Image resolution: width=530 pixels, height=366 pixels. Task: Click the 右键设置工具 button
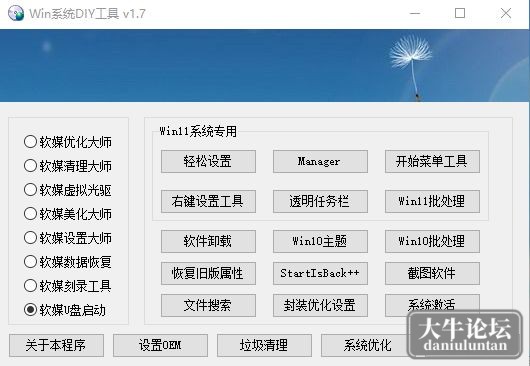pyautogui.click(x=208, y=201)
